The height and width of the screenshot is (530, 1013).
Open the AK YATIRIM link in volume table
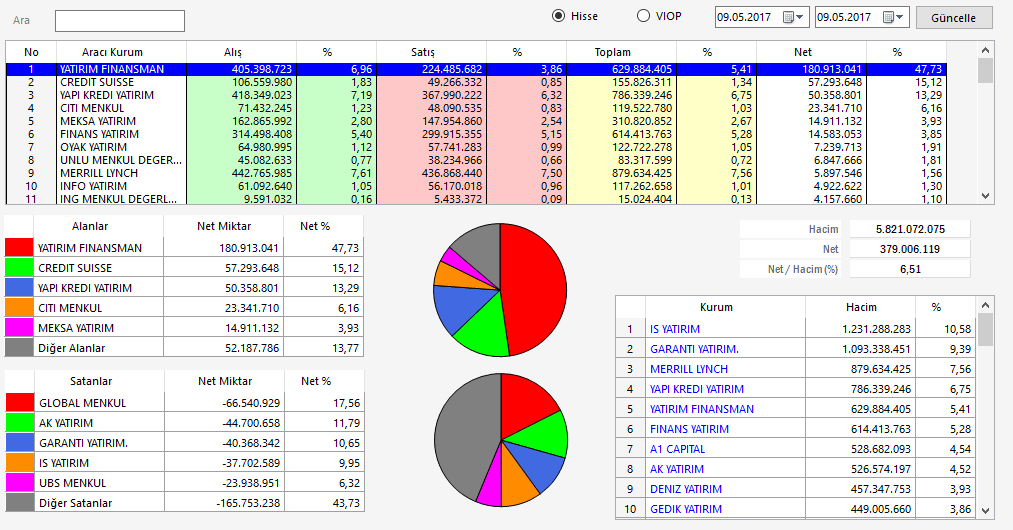(676, 469)
